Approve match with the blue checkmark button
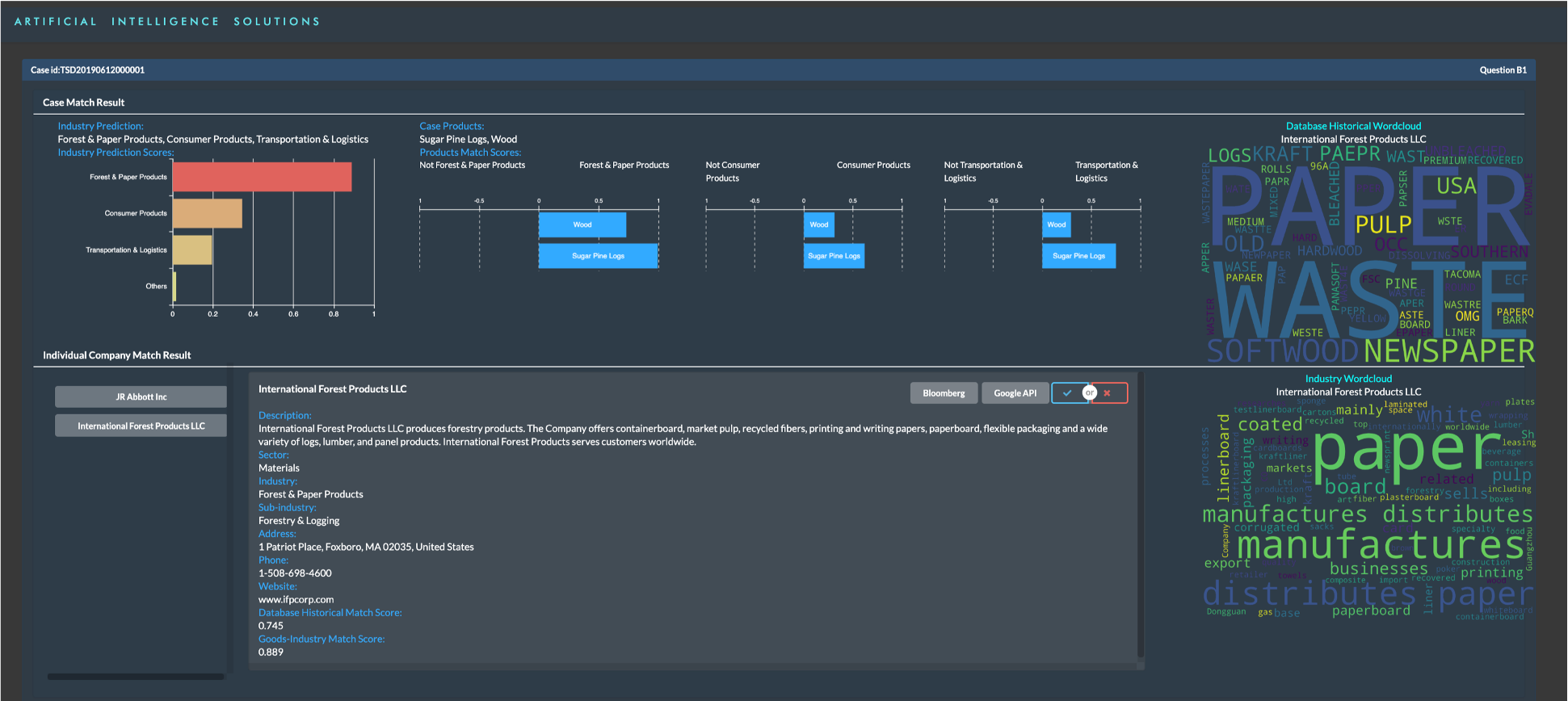The image size is (1568, 701). click(x=1068, y=393)
